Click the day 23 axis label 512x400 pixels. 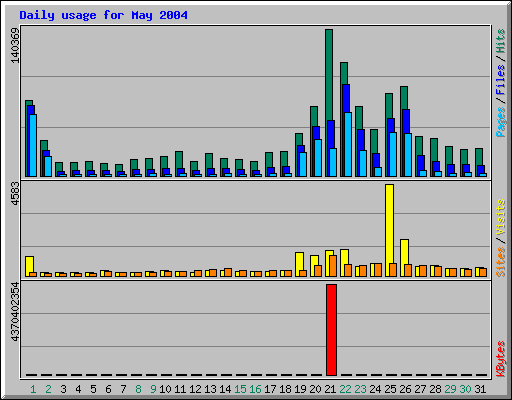pyautogui.click(x=360, y=389)
